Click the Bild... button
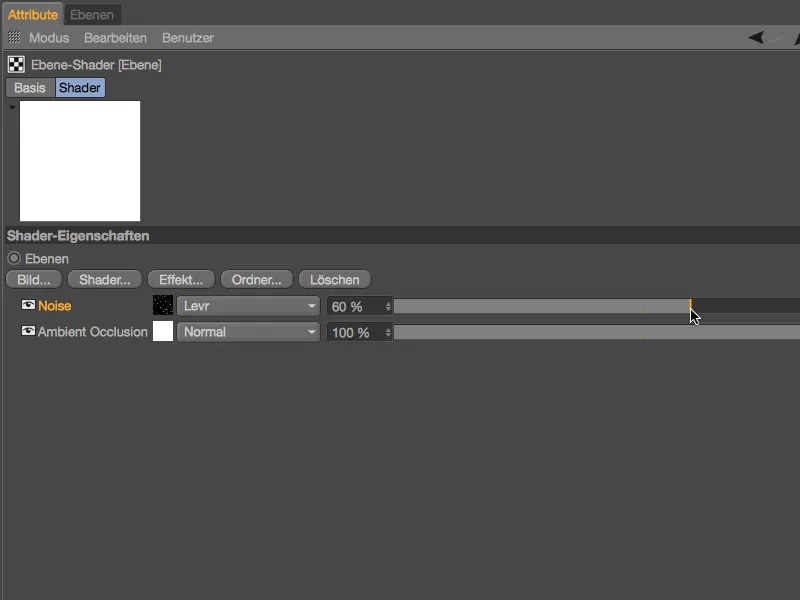The width and height of the screenshot is (800, 600). pyautogui.click(x=34, y=280)
